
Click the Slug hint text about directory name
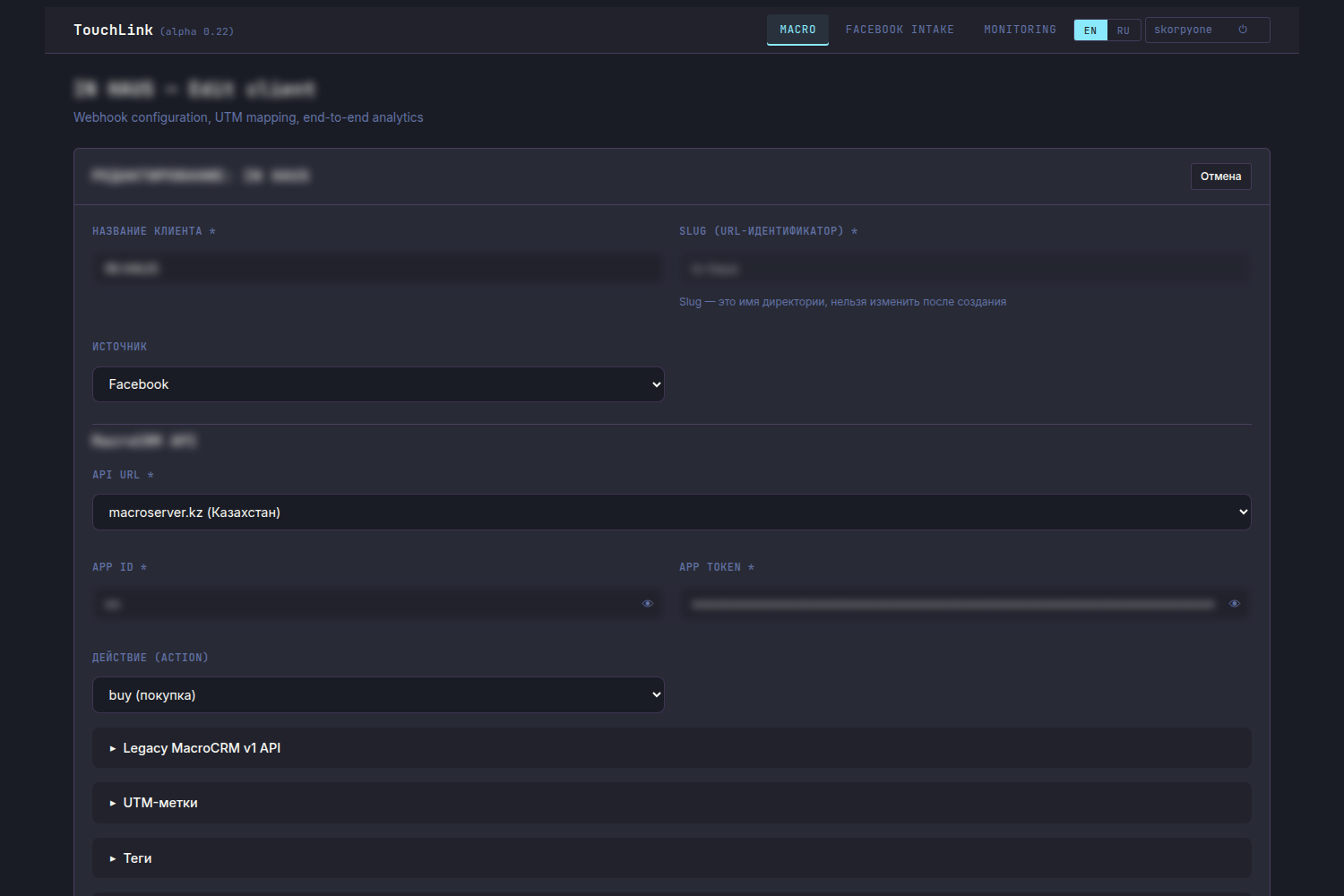(842, 302)
